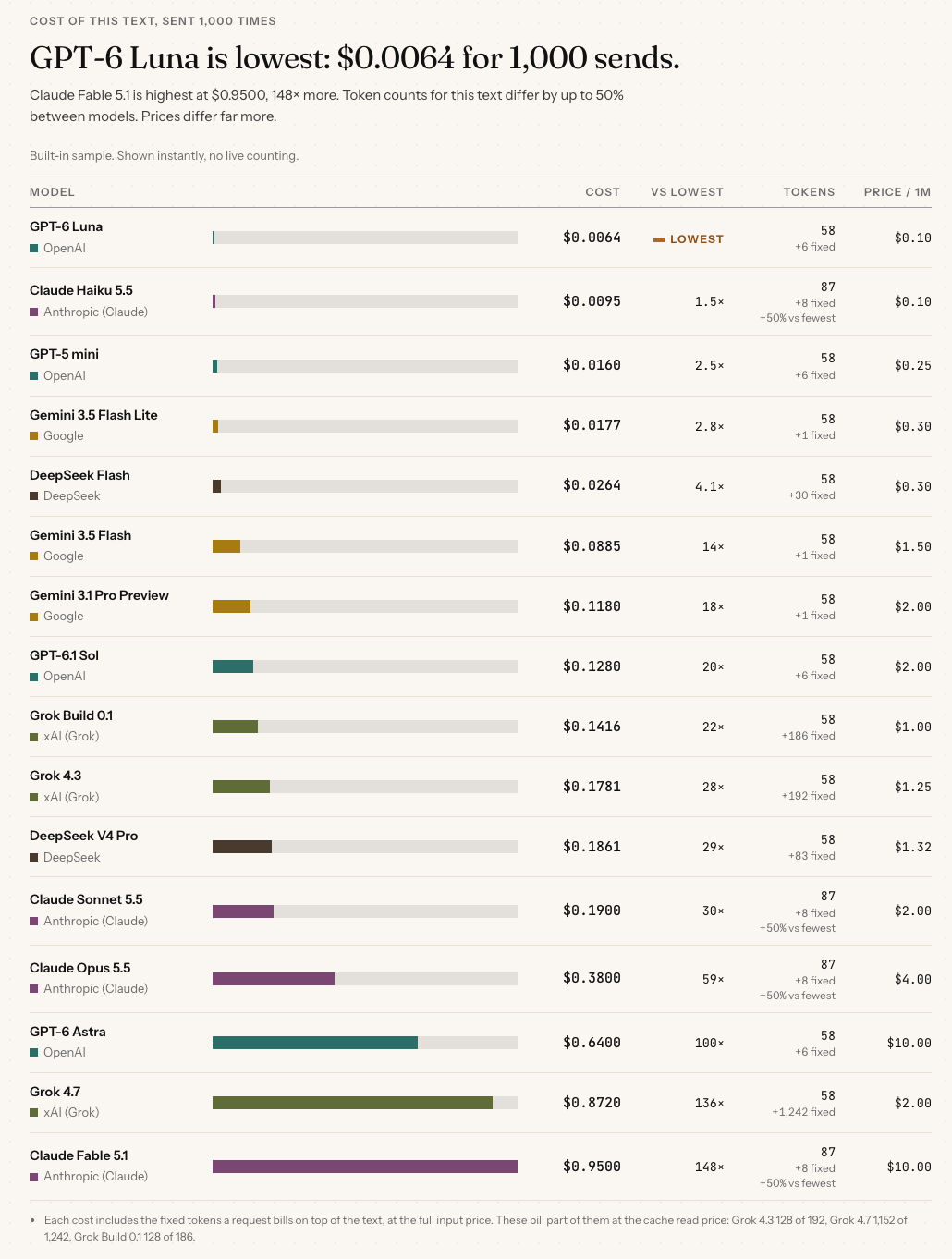Select the DeepSeek Flash model name
Screen dimensions: 952x1259
[x=79, y=475]
